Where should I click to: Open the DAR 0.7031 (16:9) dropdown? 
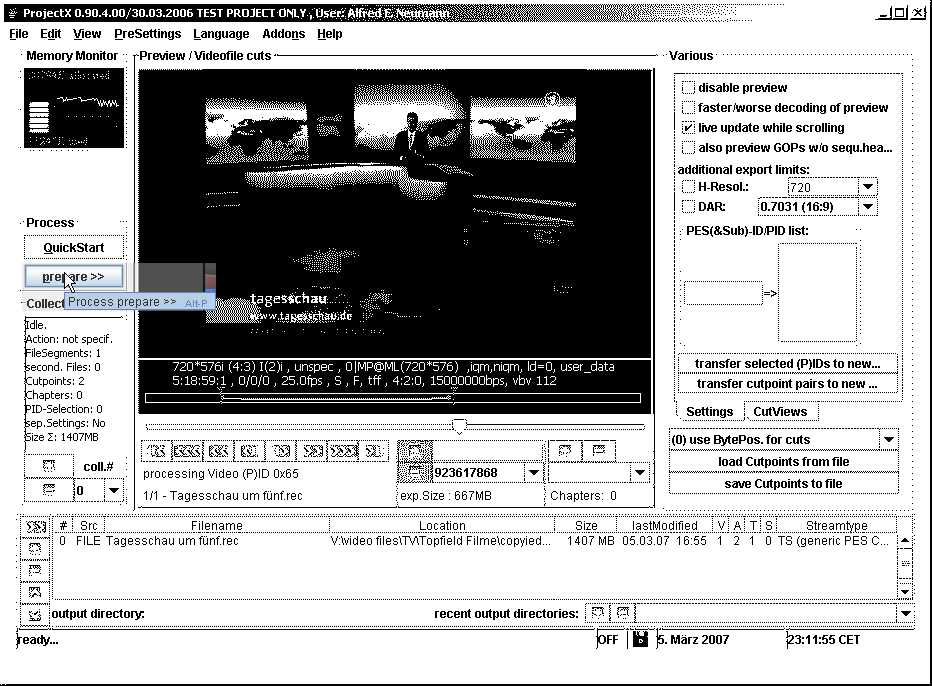click(x=867, y=207)
